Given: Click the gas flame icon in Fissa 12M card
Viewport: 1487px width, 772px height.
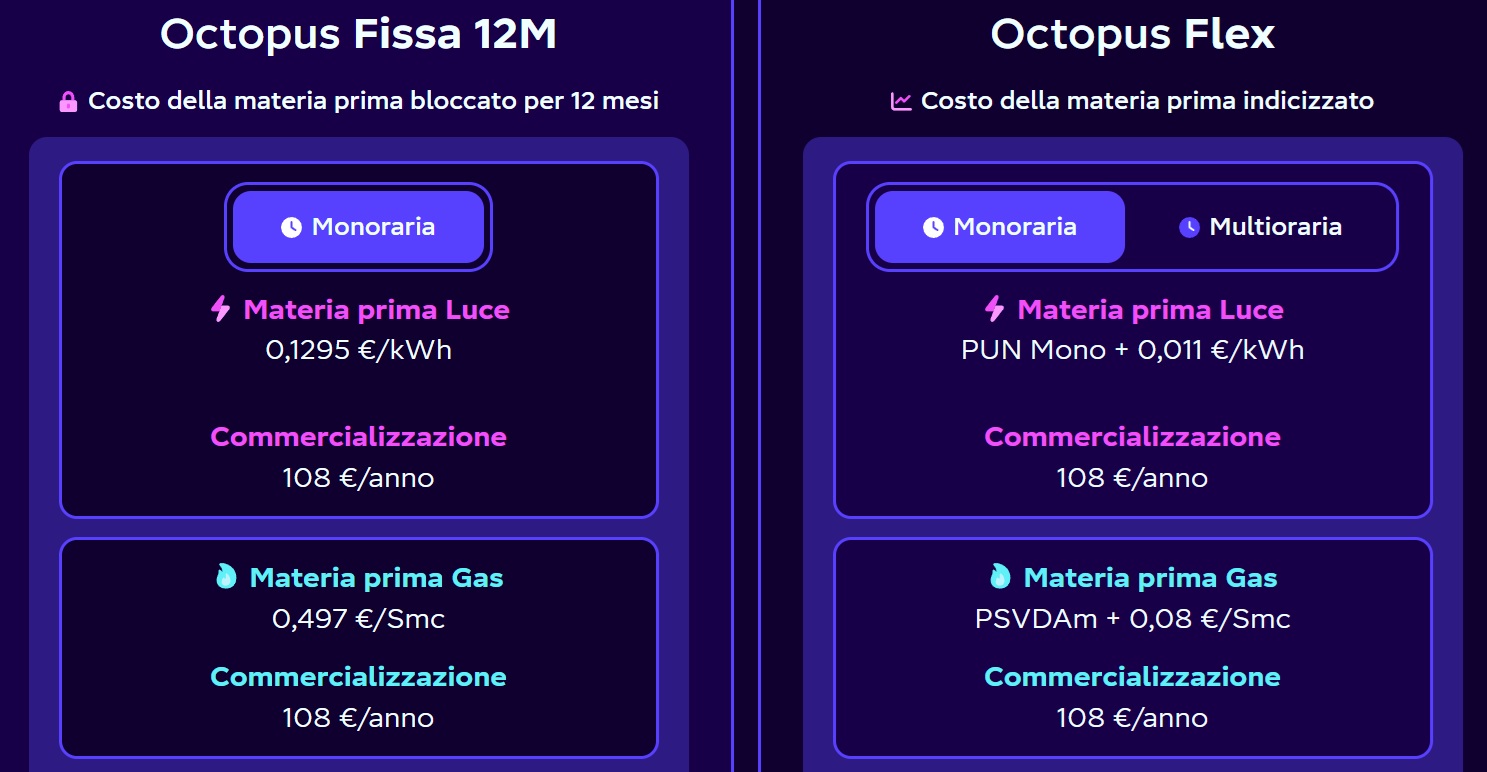Looking at the screenshot, I should [226, 576].
